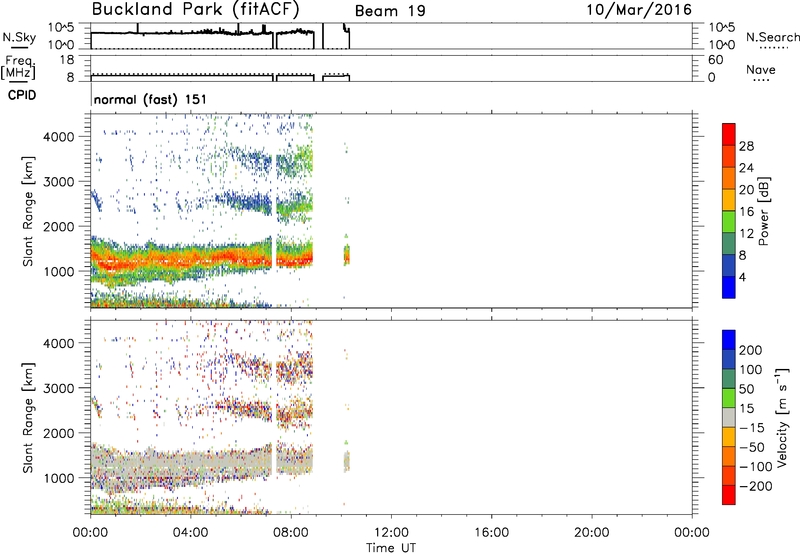Click the 'Power [dB]' colorbar label
The image size is (800, 554).
(x=764, y=211)
